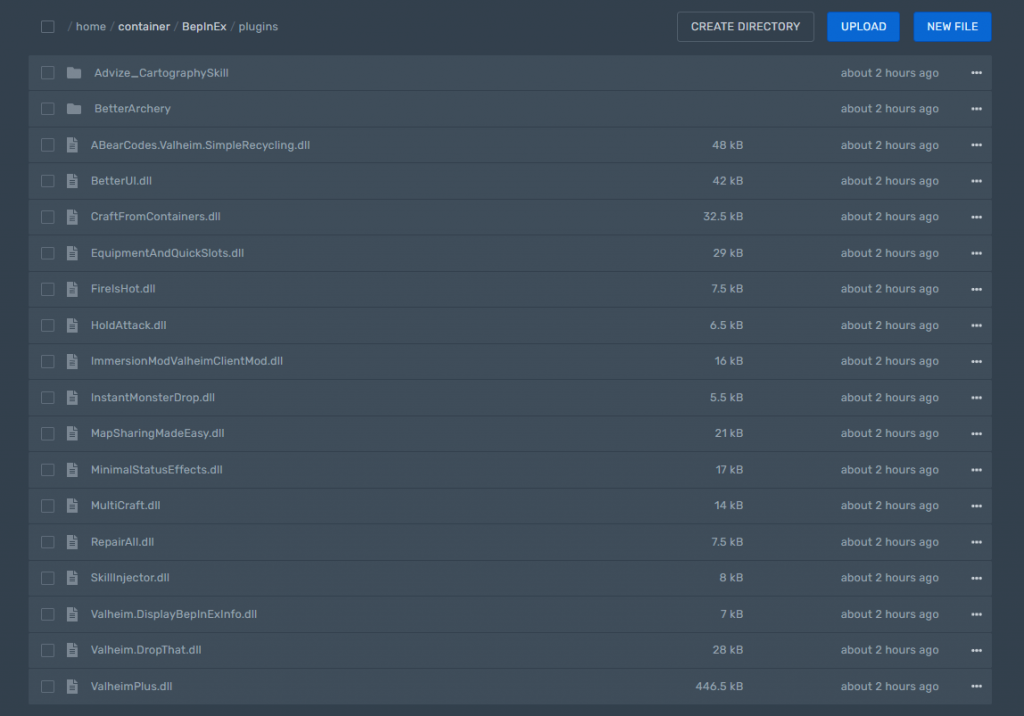Click the 32.5 kB size value
Viewport: 1024px width, 716px height.
tap(723, 217)
